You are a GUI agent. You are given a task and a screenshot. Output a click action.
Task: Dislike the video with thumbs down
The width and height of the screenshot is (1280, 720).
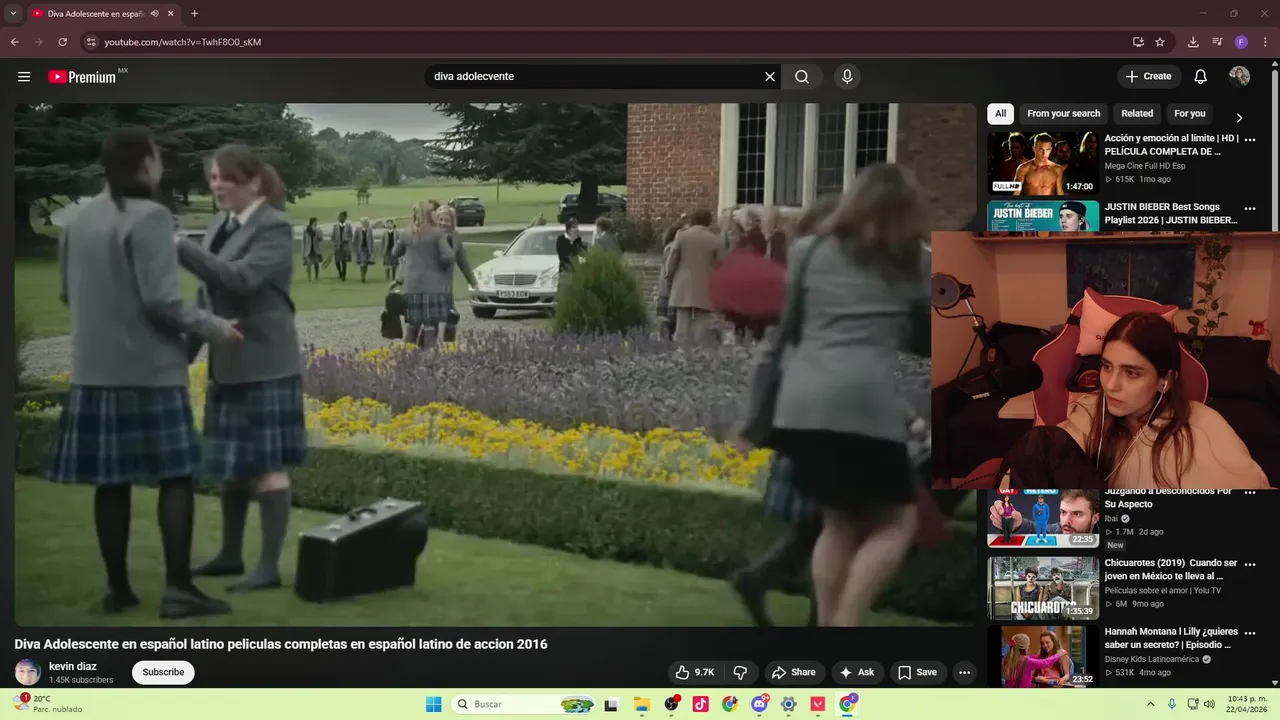(741, 672)
